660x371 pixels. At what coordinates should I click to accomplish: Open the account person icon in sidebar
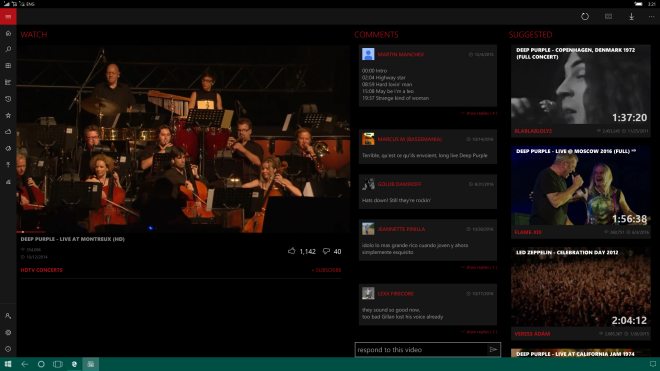click(8, 316)
